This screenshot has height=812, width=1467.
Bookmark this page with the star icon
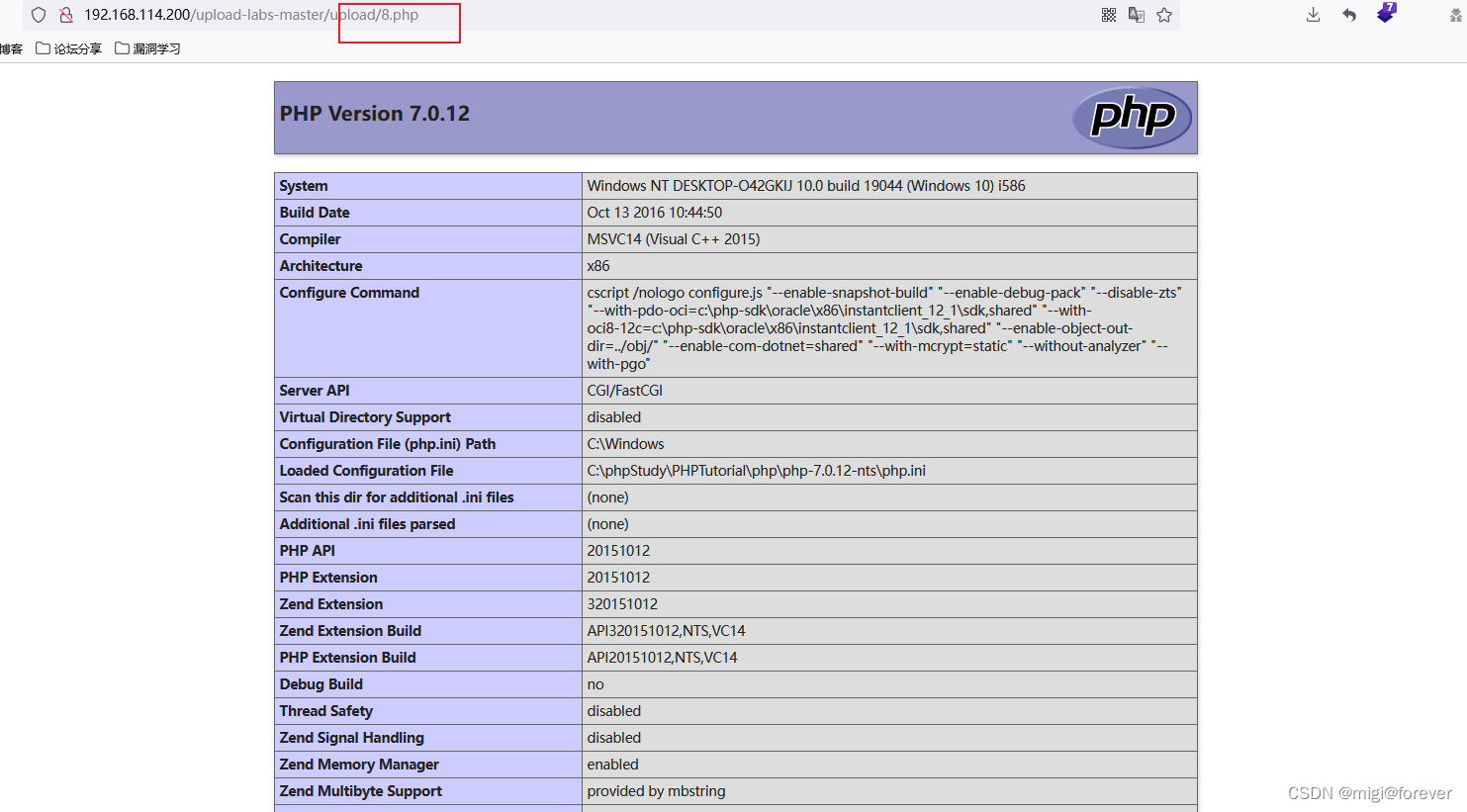(1164, 15)
